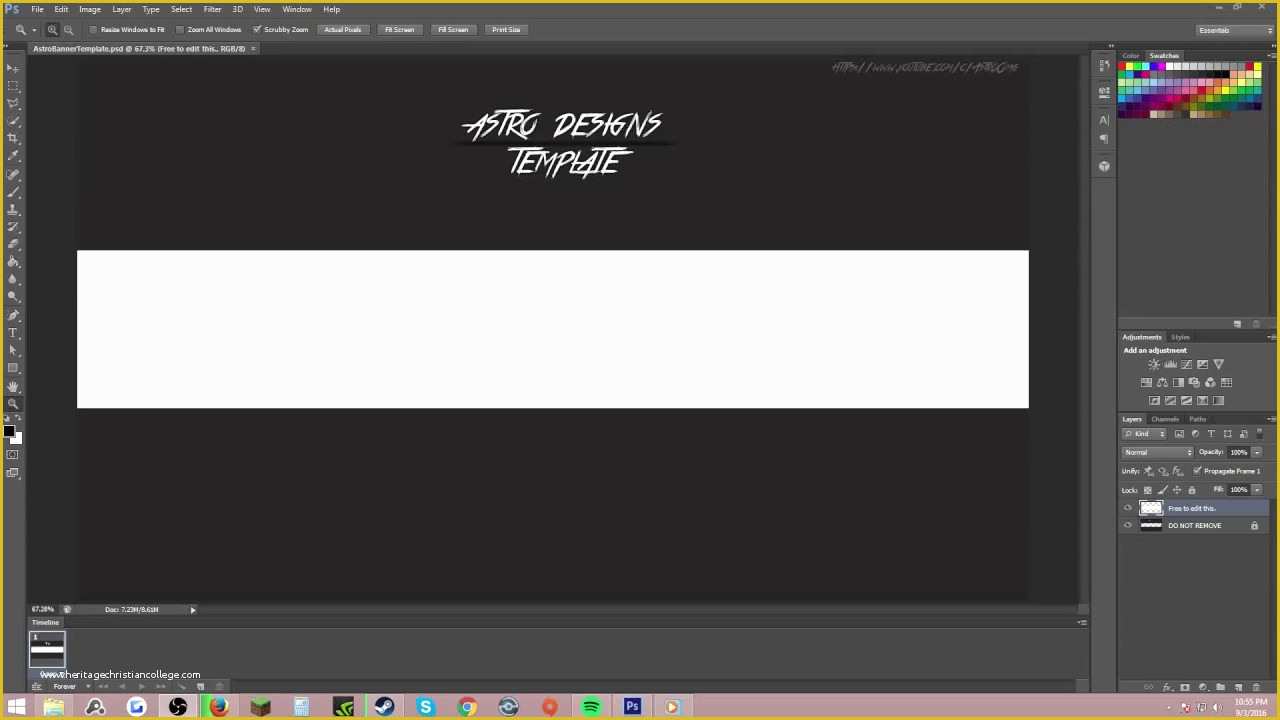The height and width of the screenshot is (720, 1280).
Task: Select the Horizontal Type tool
Action: [x=13, y=332]
